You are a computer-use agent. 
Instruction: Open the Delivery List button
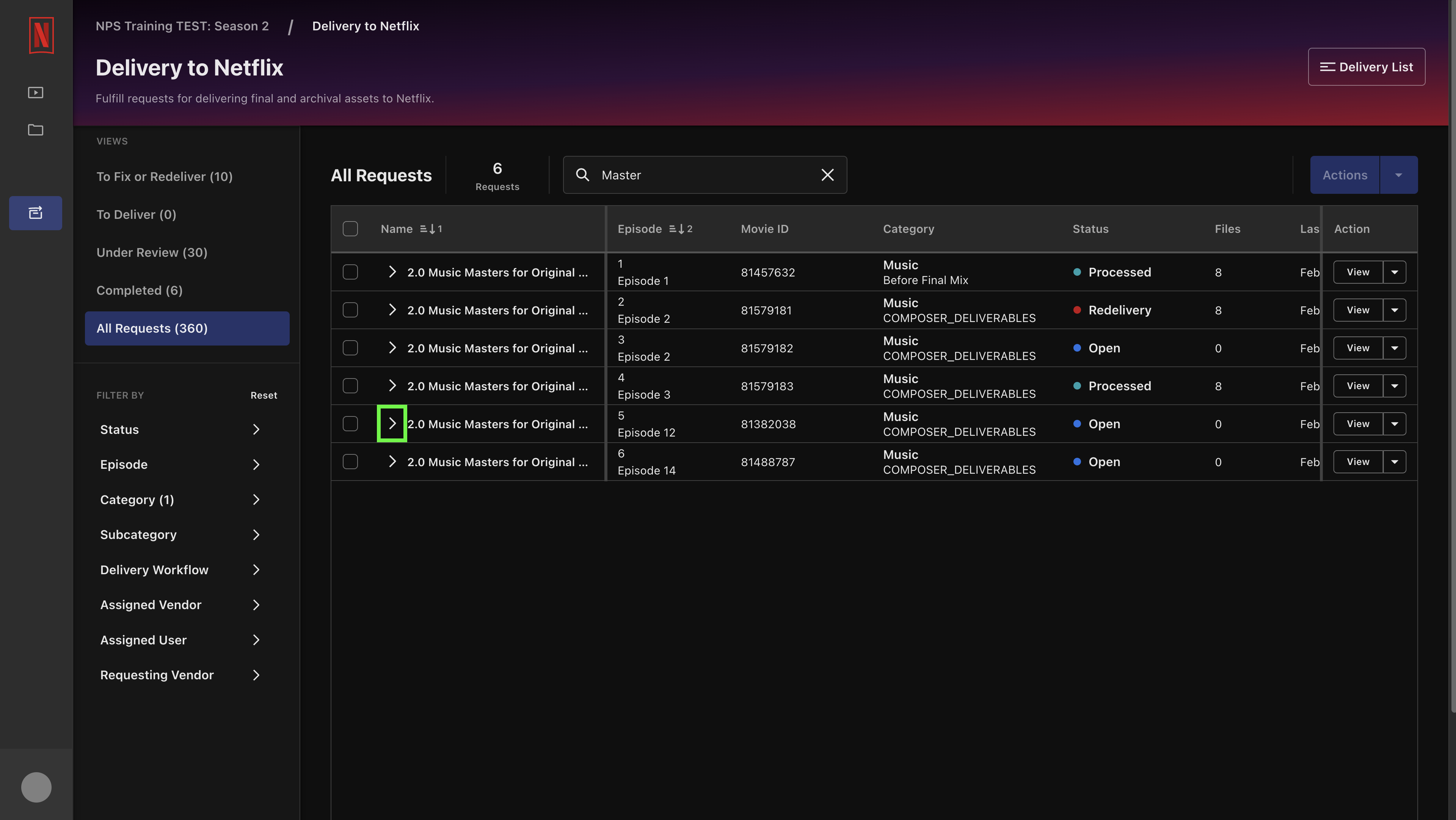(1366, 67)
